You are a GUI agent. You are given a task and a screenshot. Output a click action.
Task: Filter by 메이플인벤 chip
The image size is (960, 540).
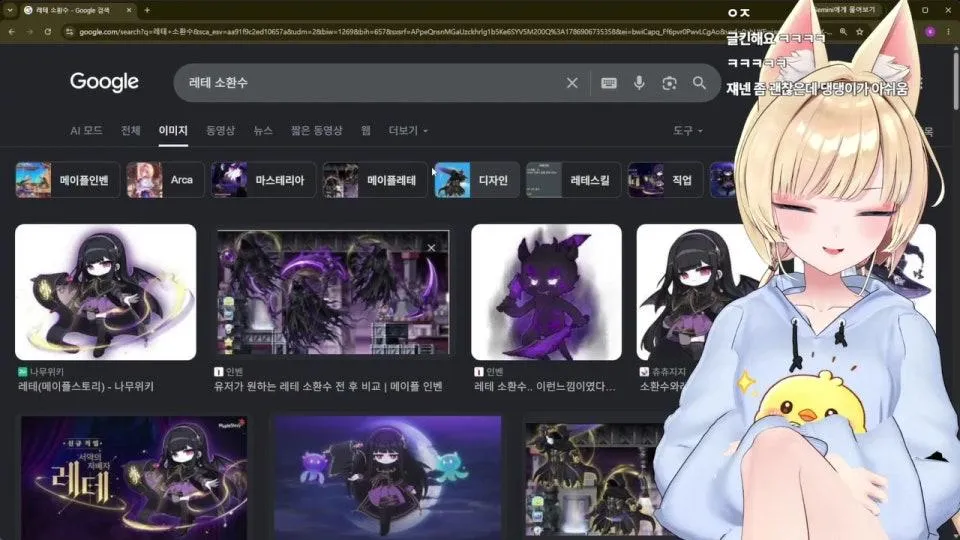tap(67, 180)
